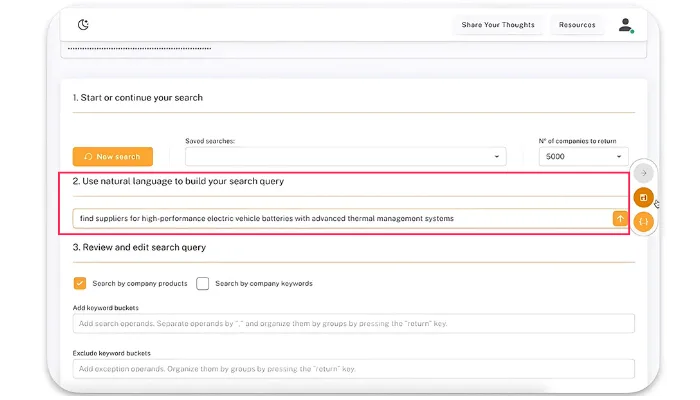Viewport: 700px width, 400px height.
Task: Expand the Saved searches dropdown
Action: tap(346, 157)
